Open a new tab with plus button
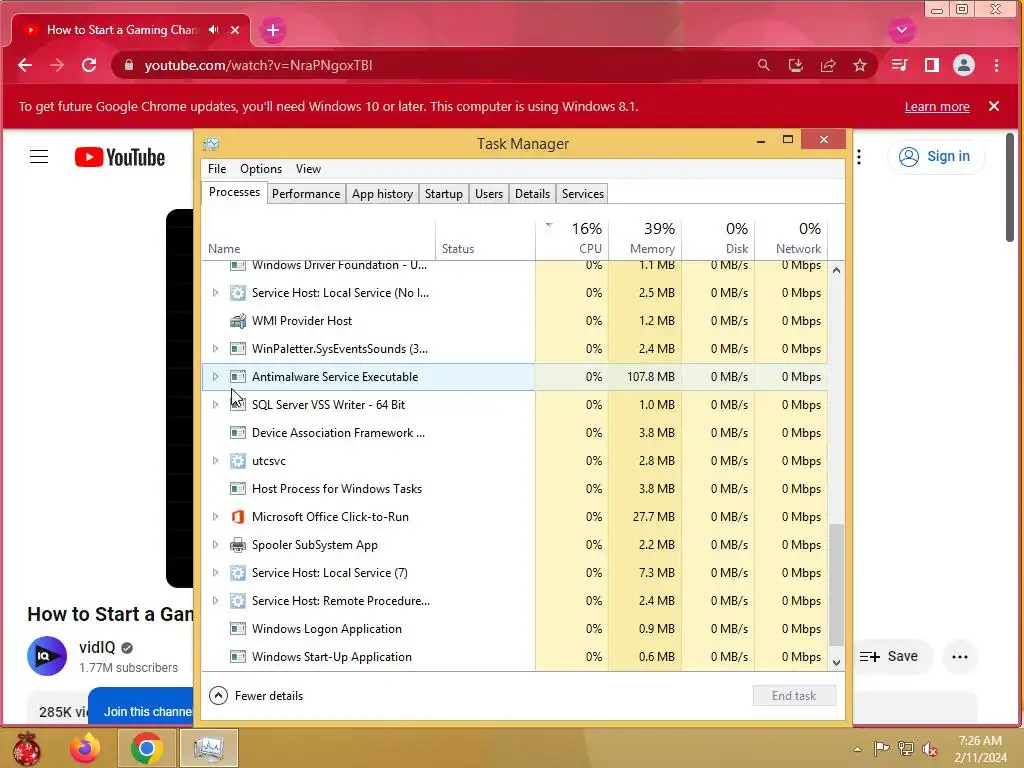Screen dimensions: 1024x768 tap(273, 30)
